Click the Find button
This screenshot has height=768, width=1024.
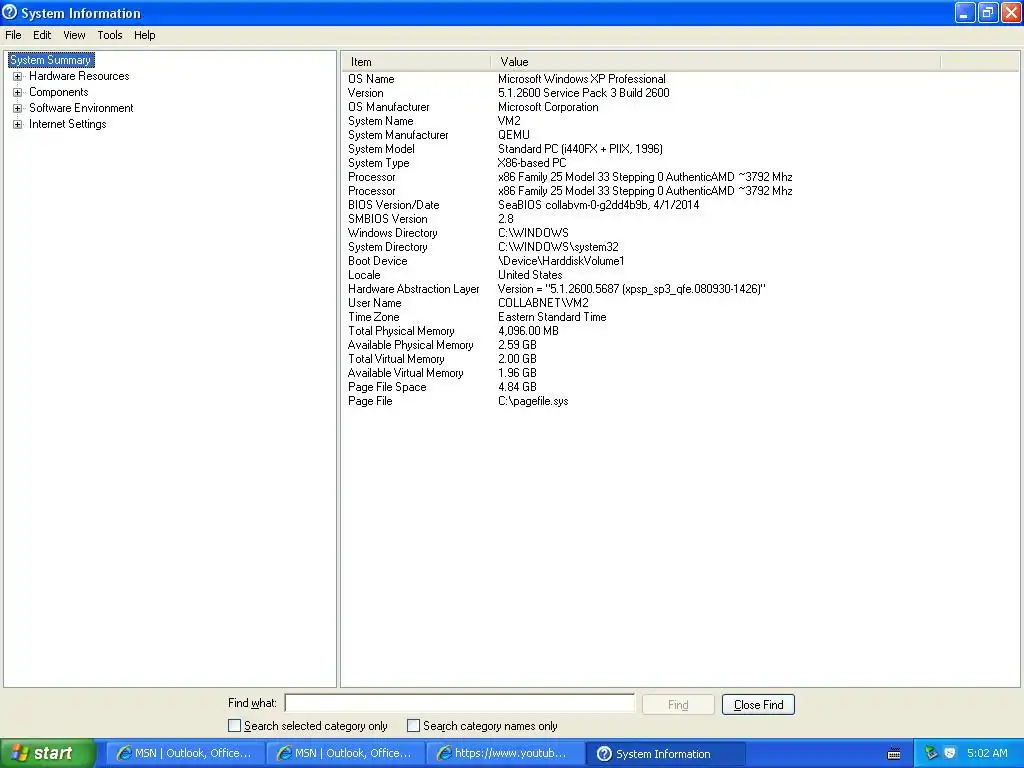(x=678, y=705)
